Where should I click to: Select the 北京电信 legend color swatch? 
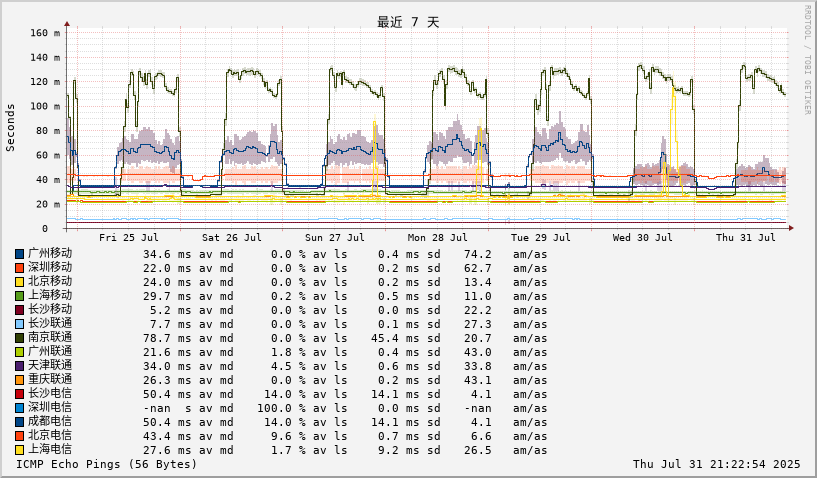tap(19, 437)
